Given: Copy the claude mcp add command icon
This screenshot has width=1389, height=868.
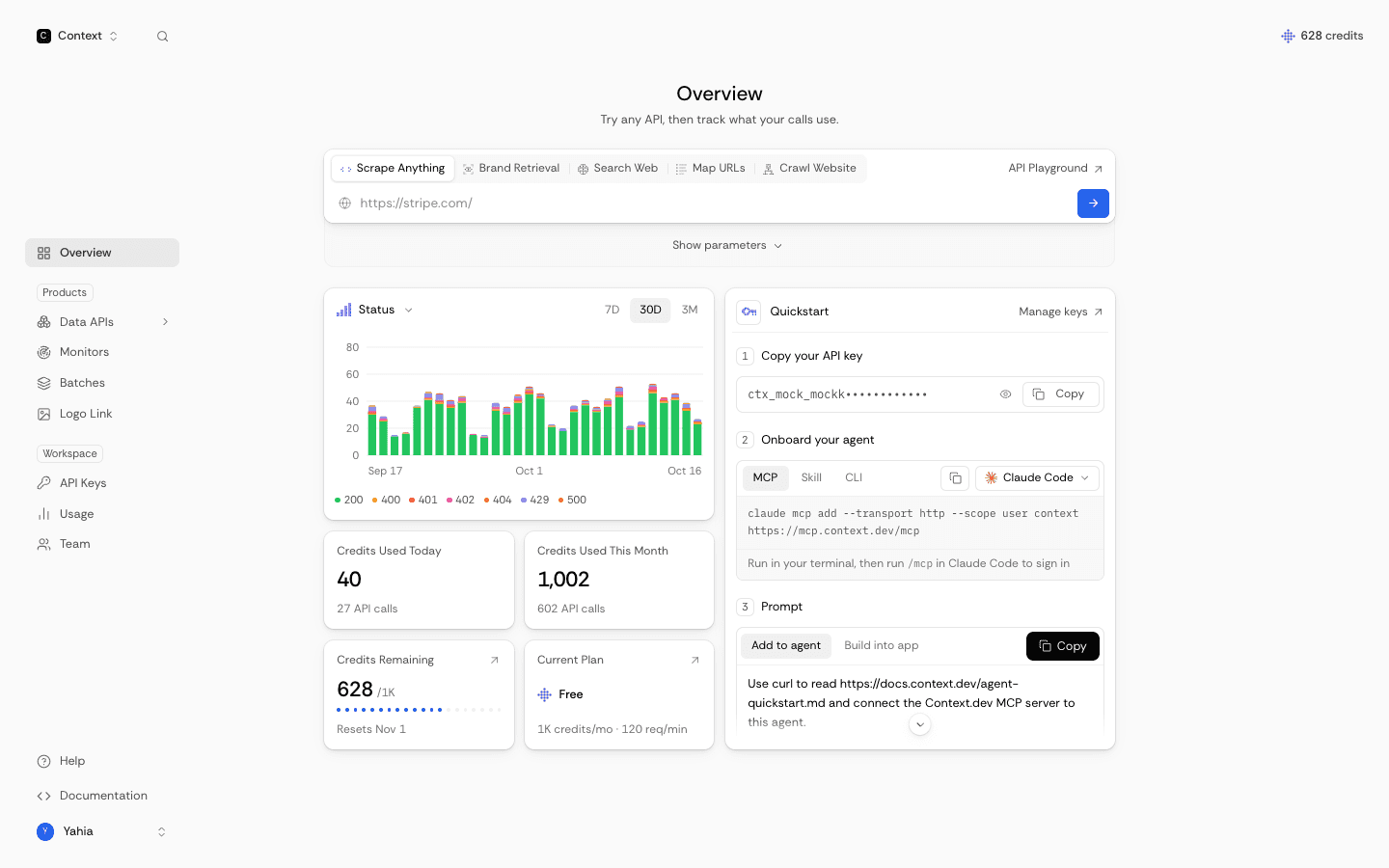Looking at the screenshot, I should pos(955,478).
